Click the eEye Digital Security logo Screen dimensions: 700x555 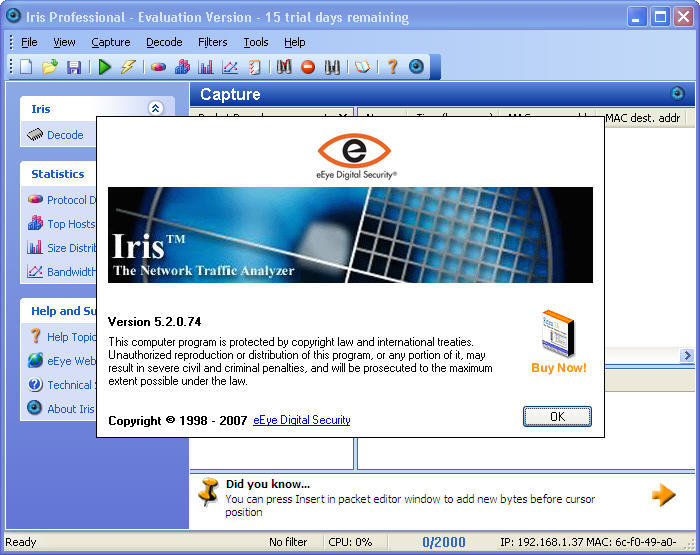pos(355,156)
